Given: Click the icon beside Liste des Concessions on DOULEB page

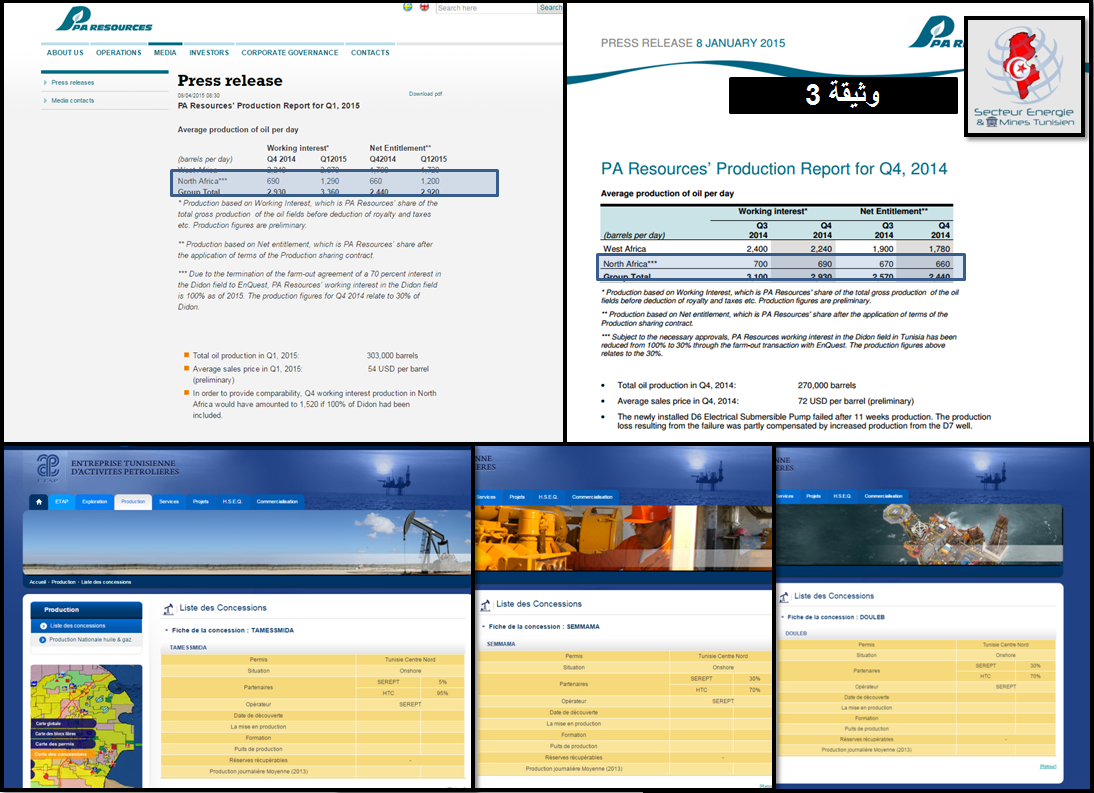Looking at the screenshot, I should (x=784, y=597).
